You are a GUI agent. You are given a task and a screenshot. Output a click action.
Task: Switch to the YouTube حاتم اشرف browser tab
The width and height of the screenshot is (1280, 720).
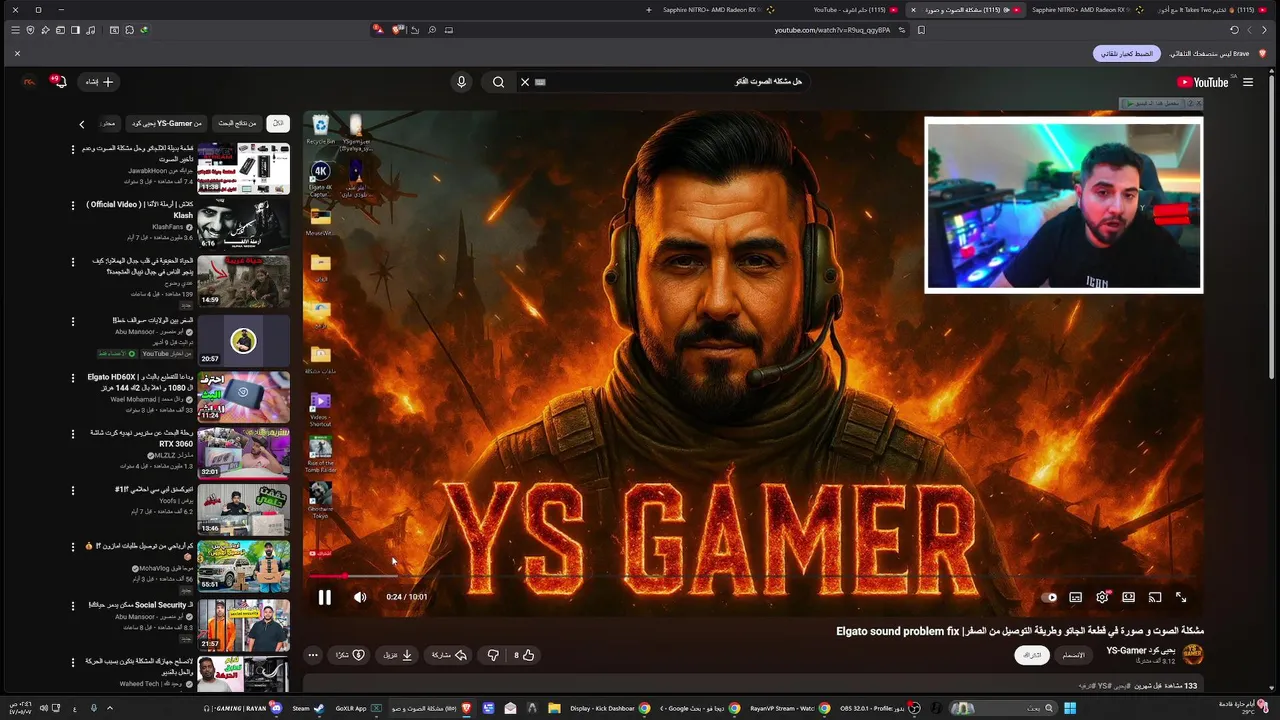click(x=853, y=10)
